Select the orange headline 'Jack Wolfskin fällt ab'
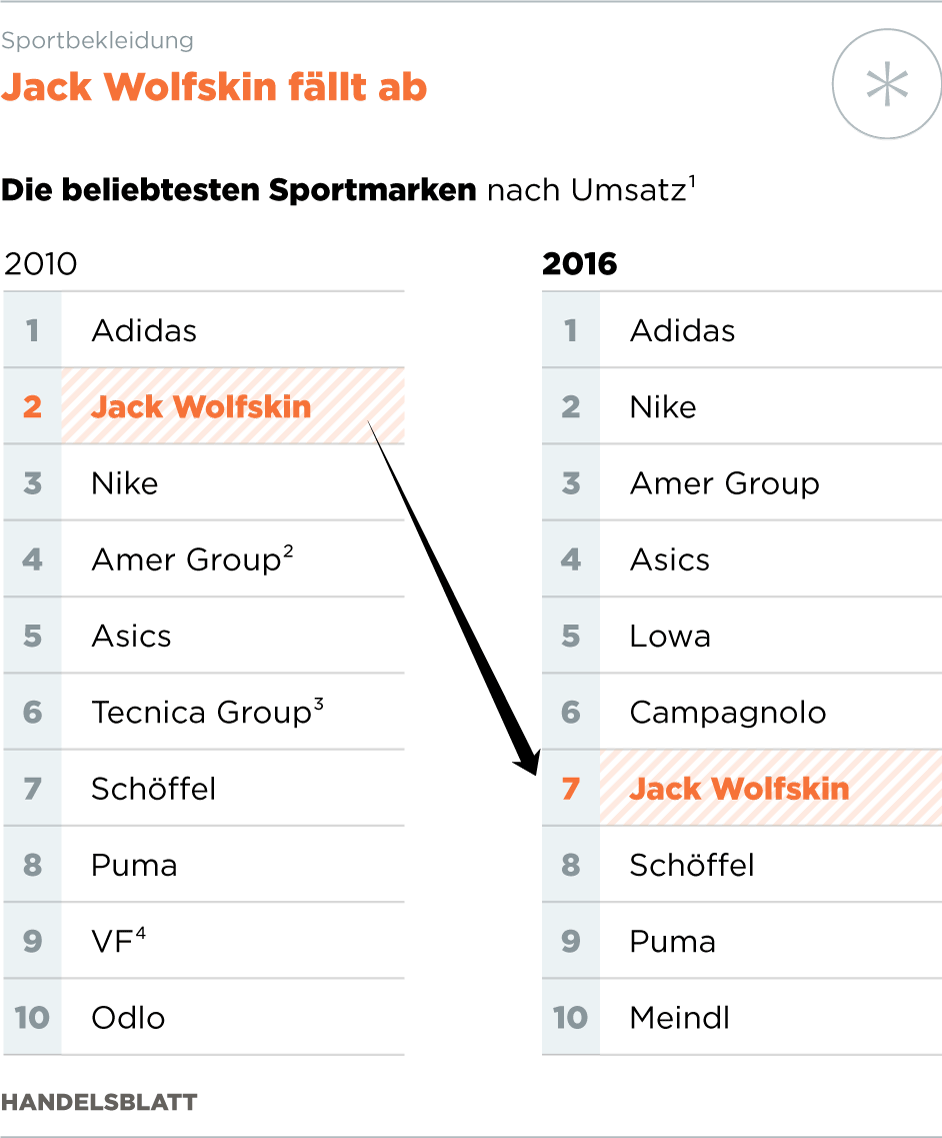This screenshot has width=942, height=1138. pos(214,88)
